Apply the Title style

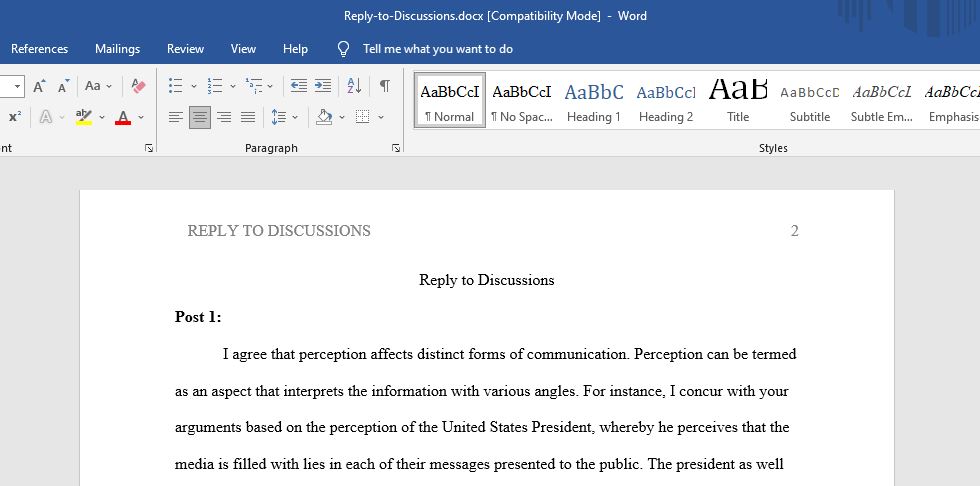coord(738,101)
